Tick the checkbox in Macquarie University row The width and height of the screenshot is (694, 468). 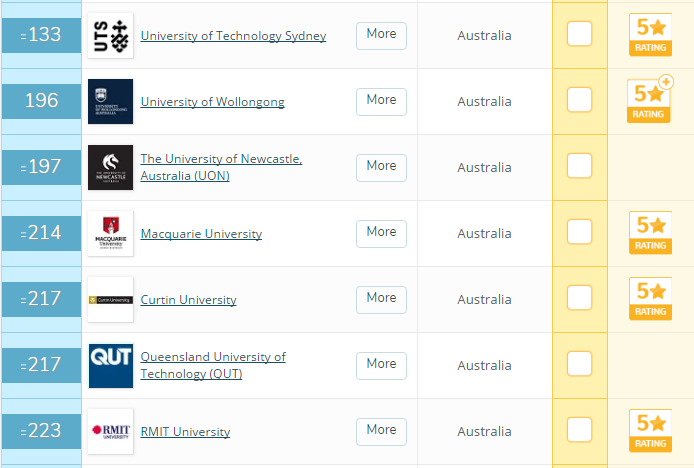[x=579, y=232]
